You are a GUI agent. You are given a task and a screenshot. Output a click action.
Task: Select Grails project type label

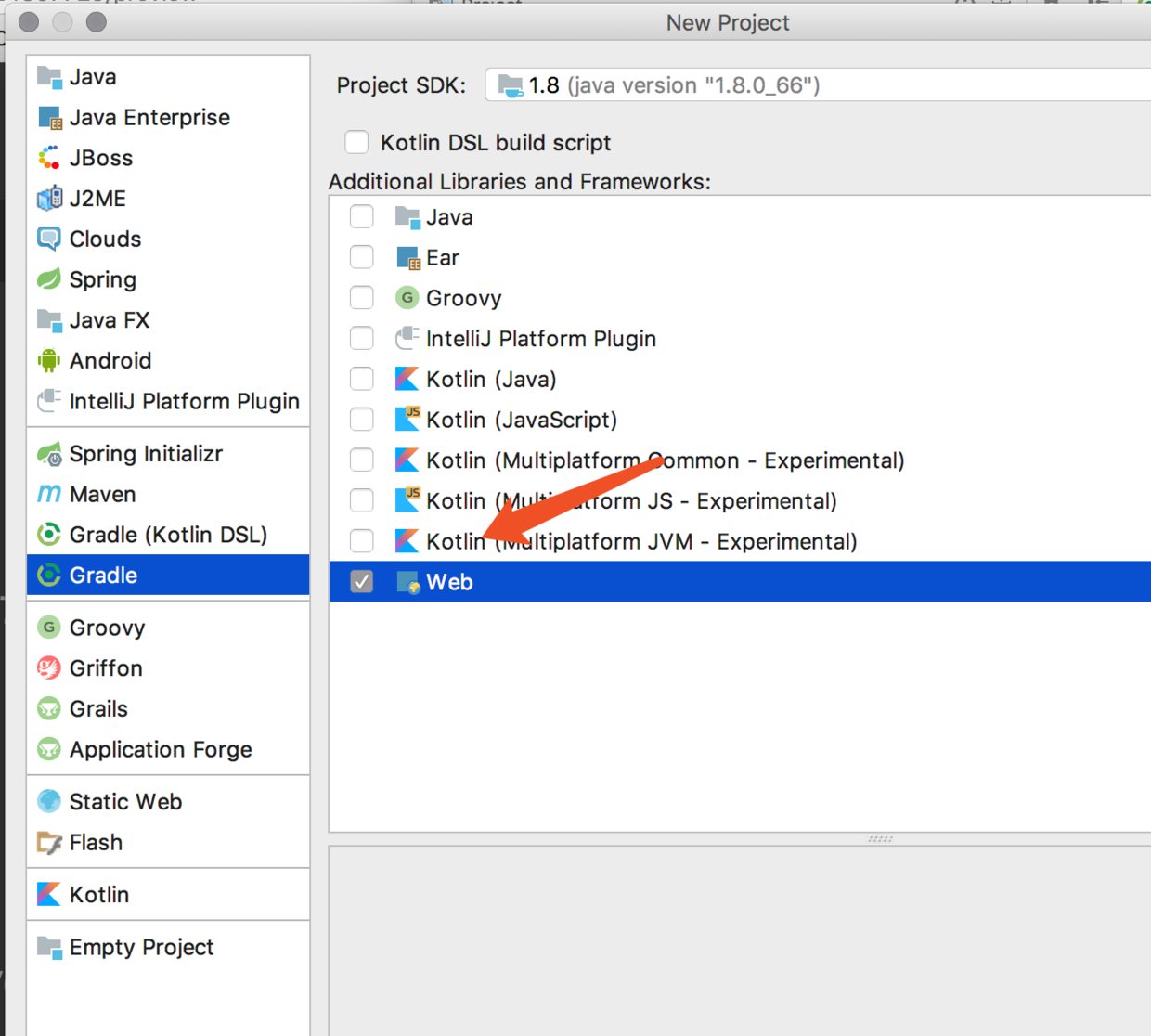[x=98, y=709]
